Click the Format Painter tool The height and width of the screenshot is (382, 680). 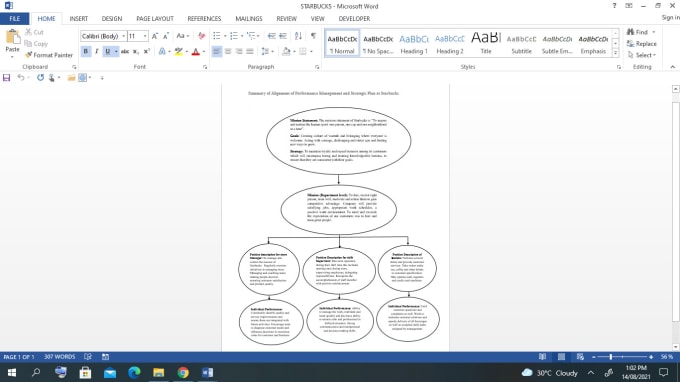coord(49,55)
